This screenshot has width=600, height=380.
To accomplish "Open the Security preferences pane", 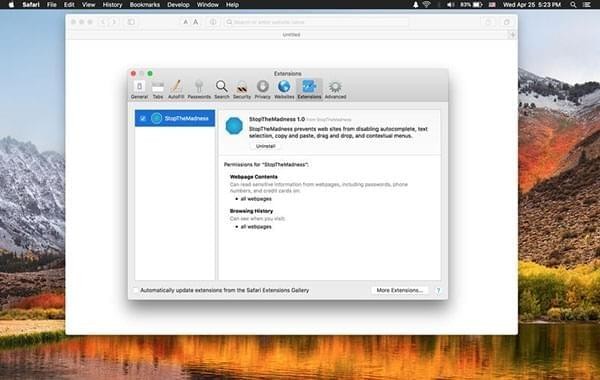I will [242, 90].
